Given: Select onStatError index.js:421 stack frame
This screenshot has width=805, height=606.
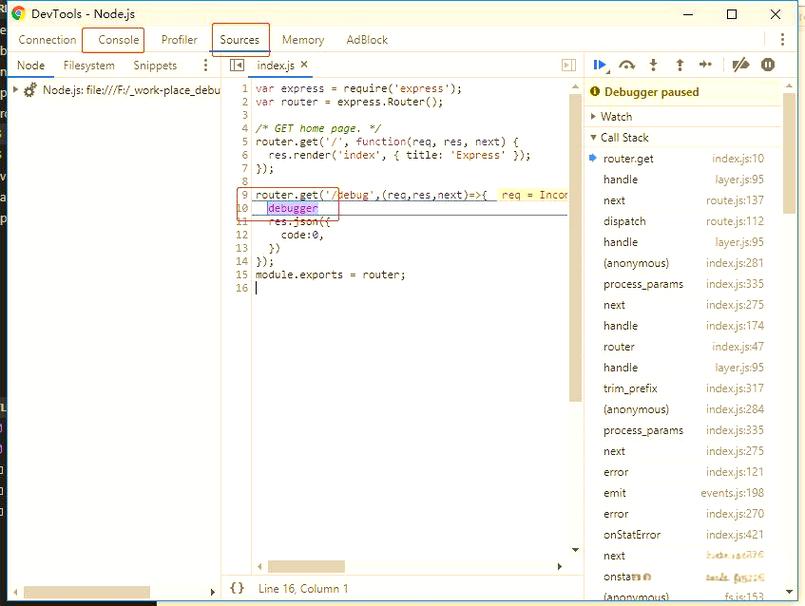Looking at the screenshot, I should point(683,535).
